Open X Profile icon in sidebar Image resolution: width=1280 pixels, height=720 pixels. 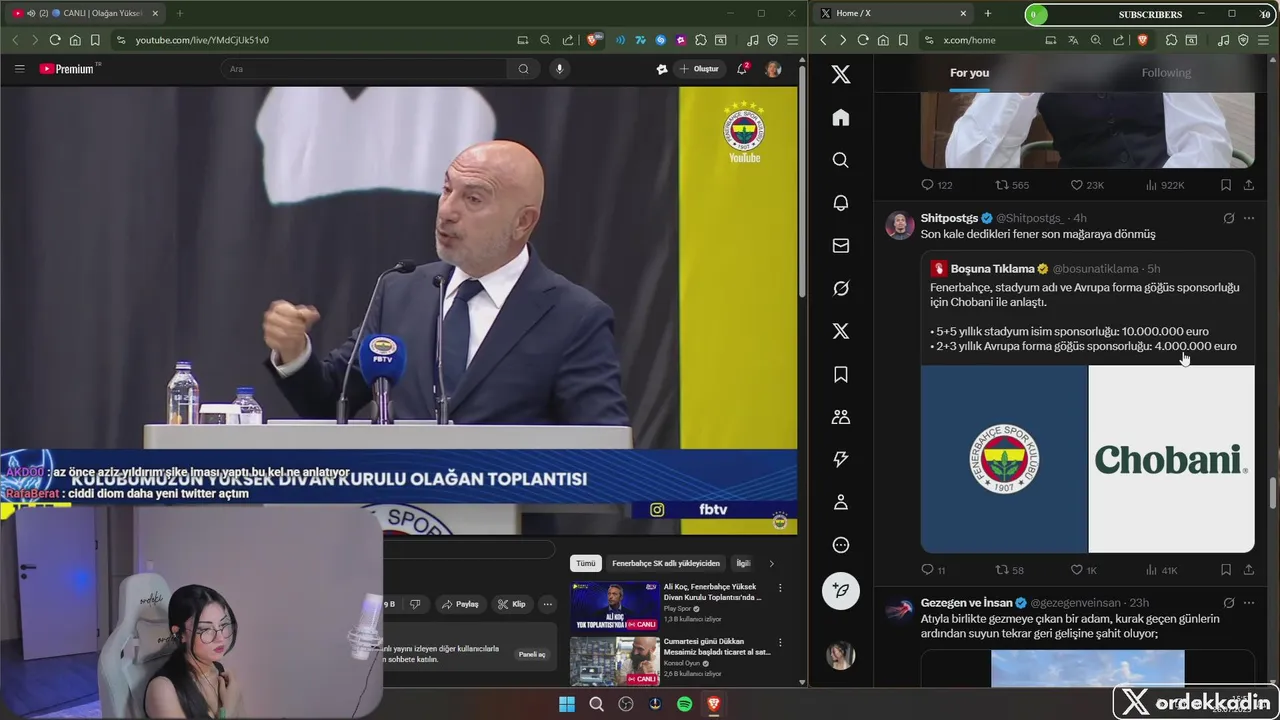[841, 502]
